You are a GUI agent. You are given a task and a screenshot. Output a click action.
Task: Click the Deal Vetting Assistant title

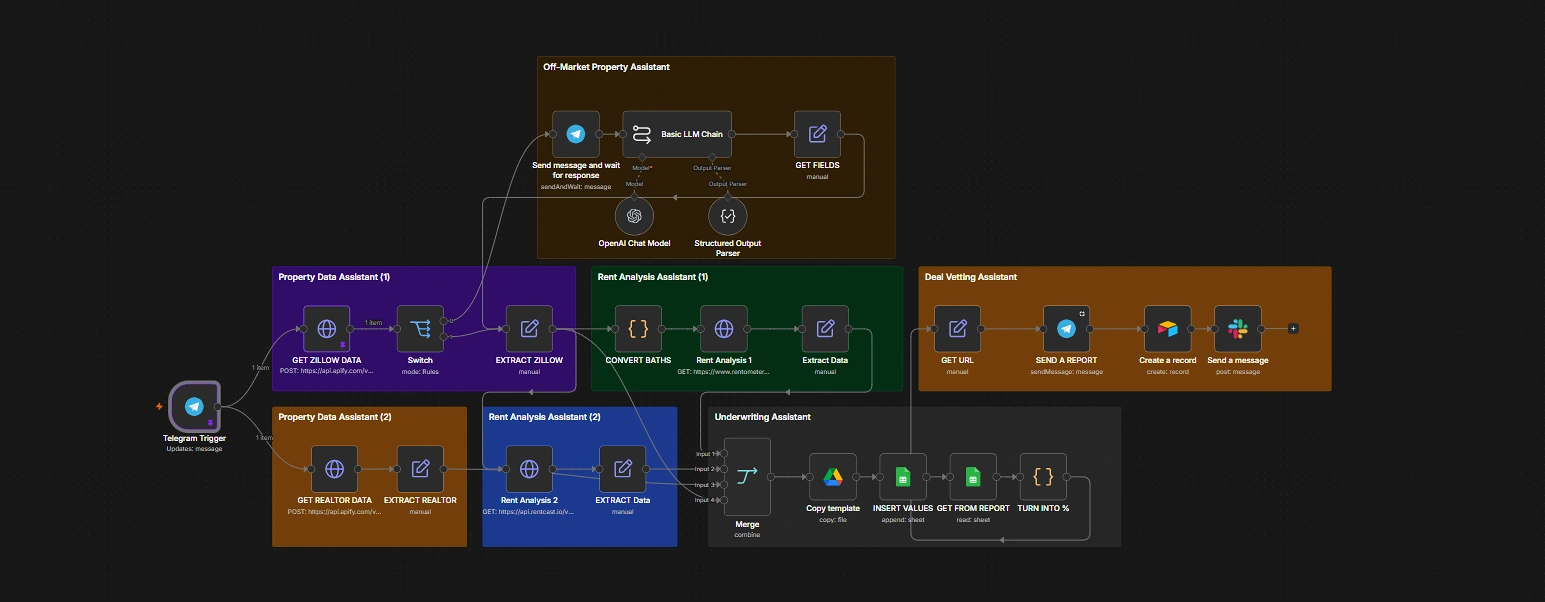tap(970, 277)
